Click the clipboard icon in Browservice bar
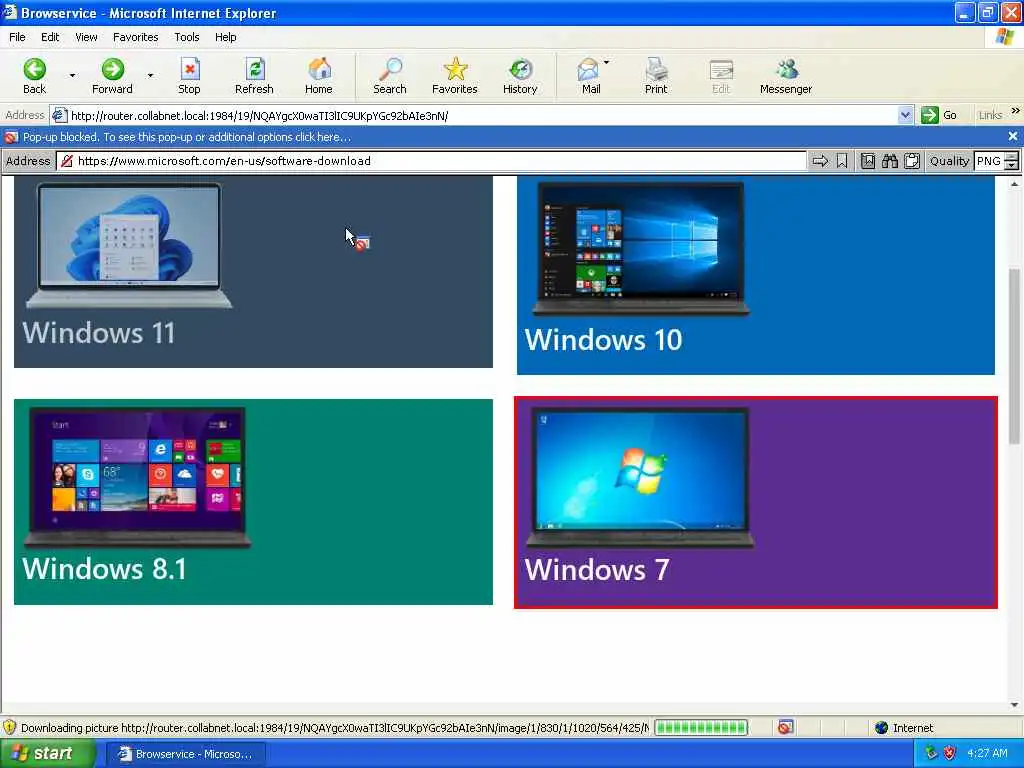 point(912,161)
